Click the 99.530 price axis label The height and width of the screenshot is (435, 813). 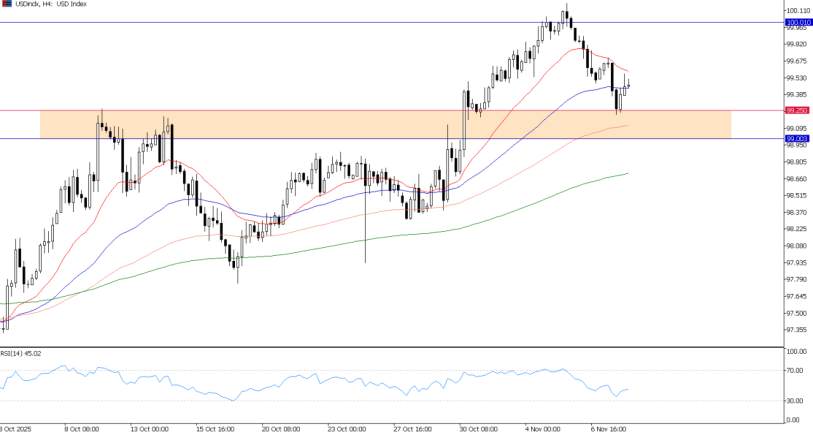click(x=797, y=78)
